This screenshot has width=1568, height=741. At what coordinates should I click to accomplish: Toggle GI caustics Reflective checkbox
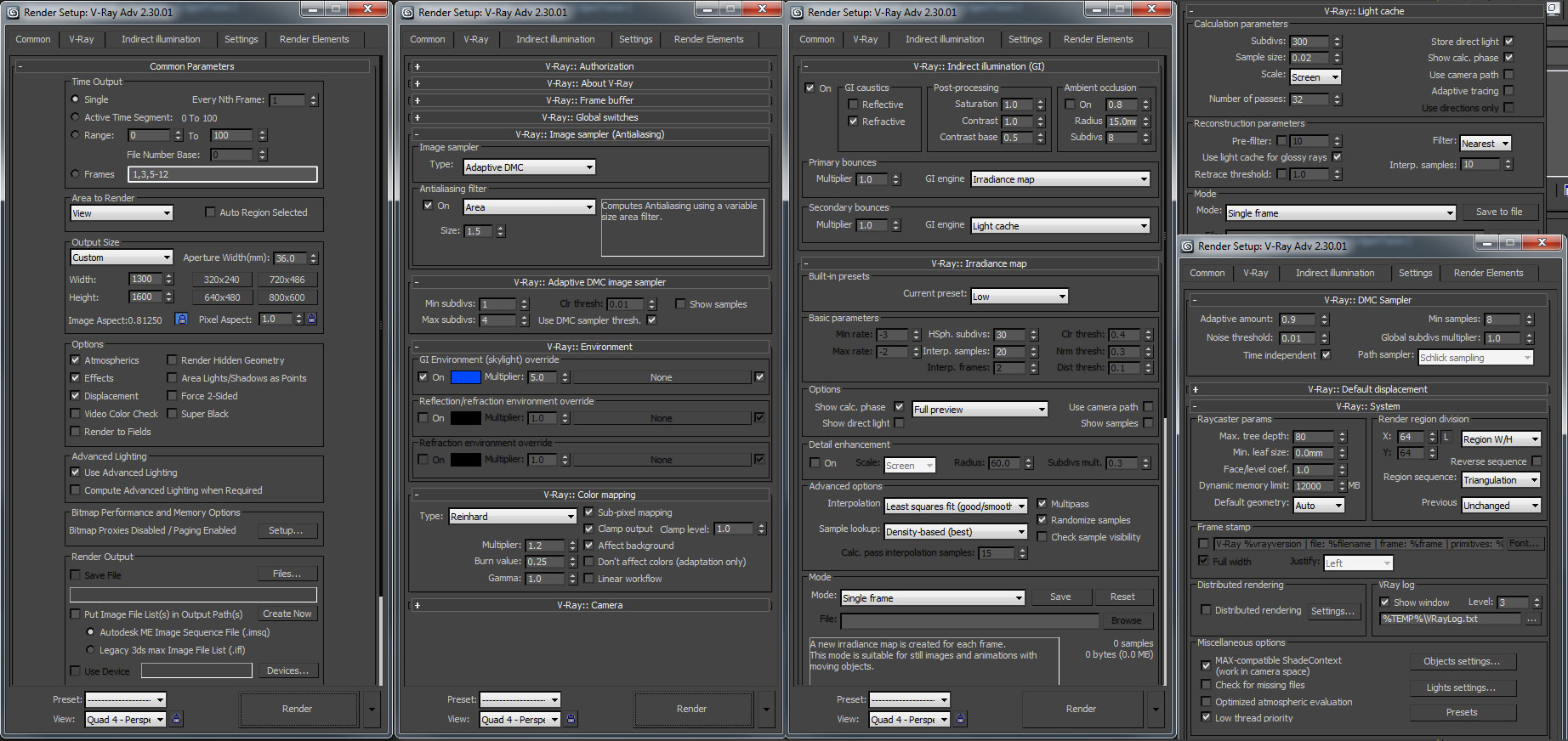point(853,105)
